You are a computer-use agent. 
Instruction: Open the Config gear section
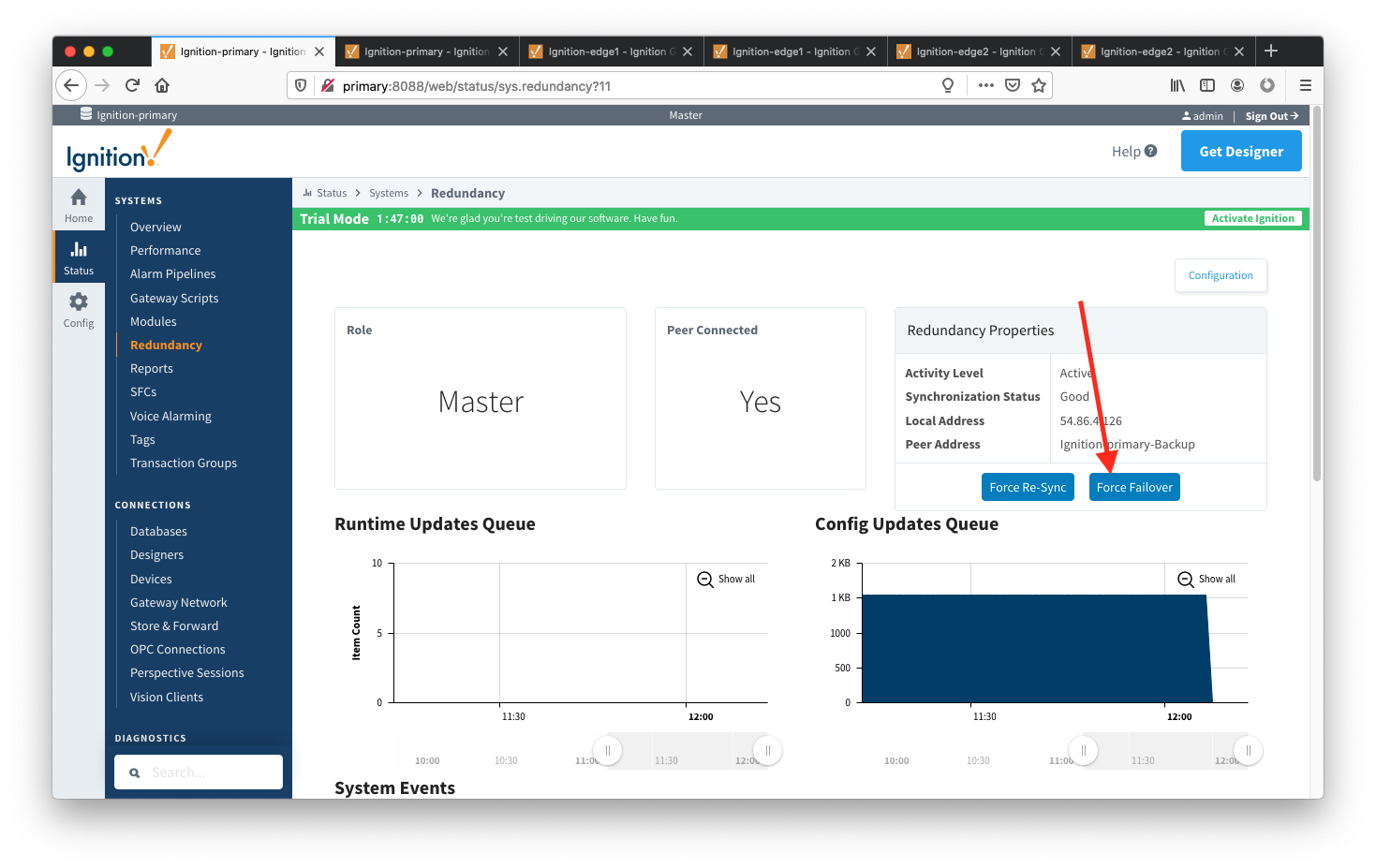coord(79,309)
